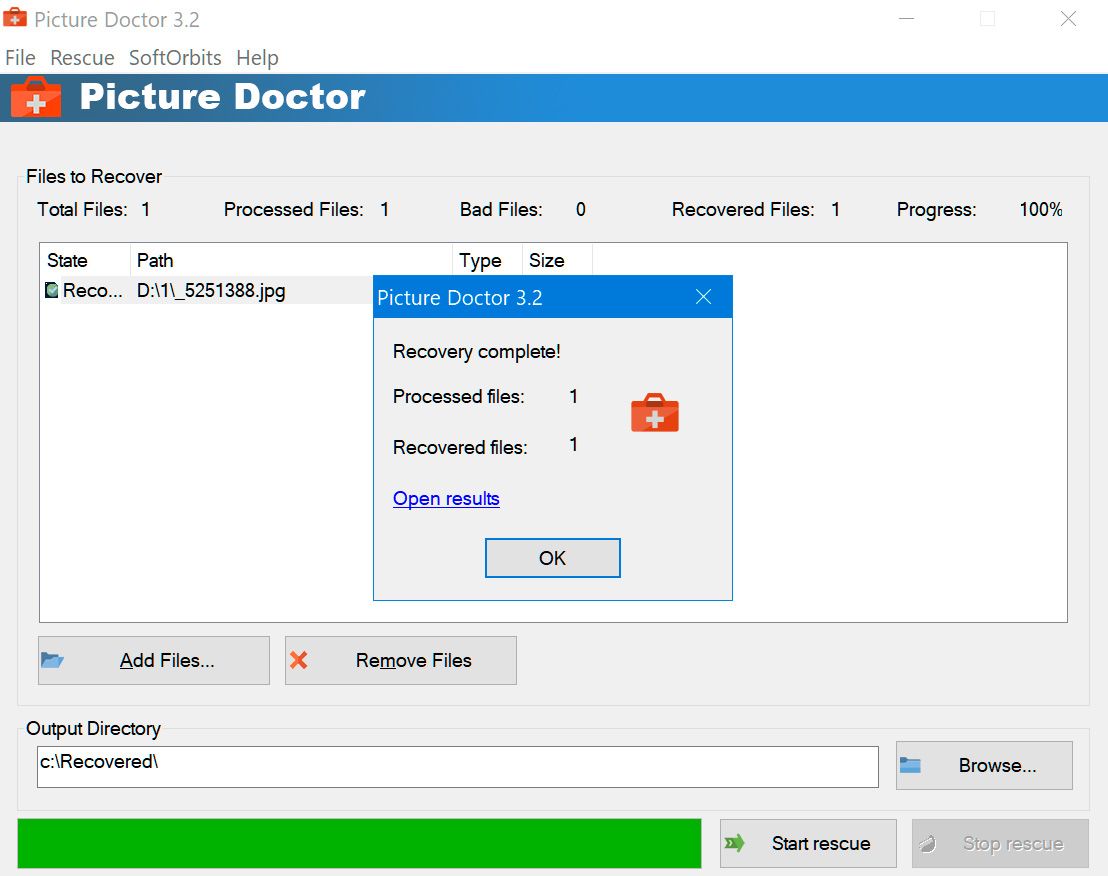Click the red X icon on Remove Files

click(x=298, y=660)
